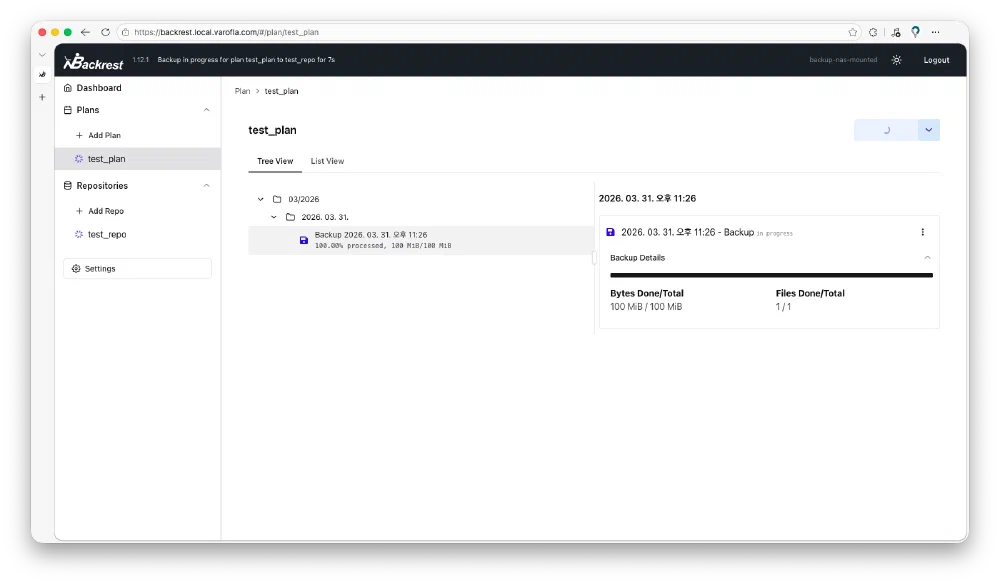This screenshot has height=584, width=1000.
Task: Collapse the 03/2026 folder tree node
Action: click(x=261, y=199)
